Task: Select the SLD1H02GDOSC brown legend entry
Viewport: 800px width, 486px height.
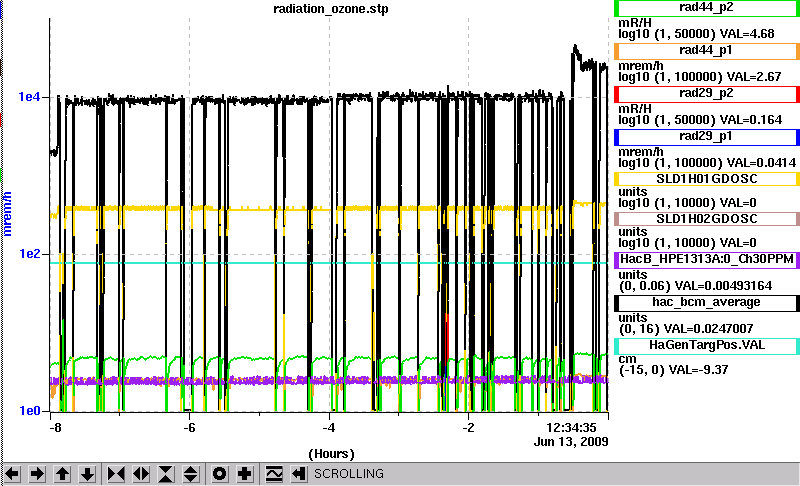Action: 707,219
